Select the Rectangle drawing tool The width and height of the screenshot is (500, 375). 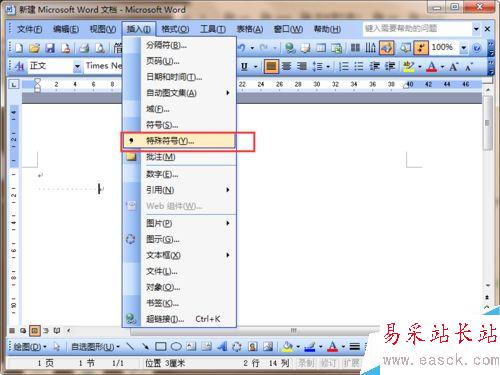point(161,347)
